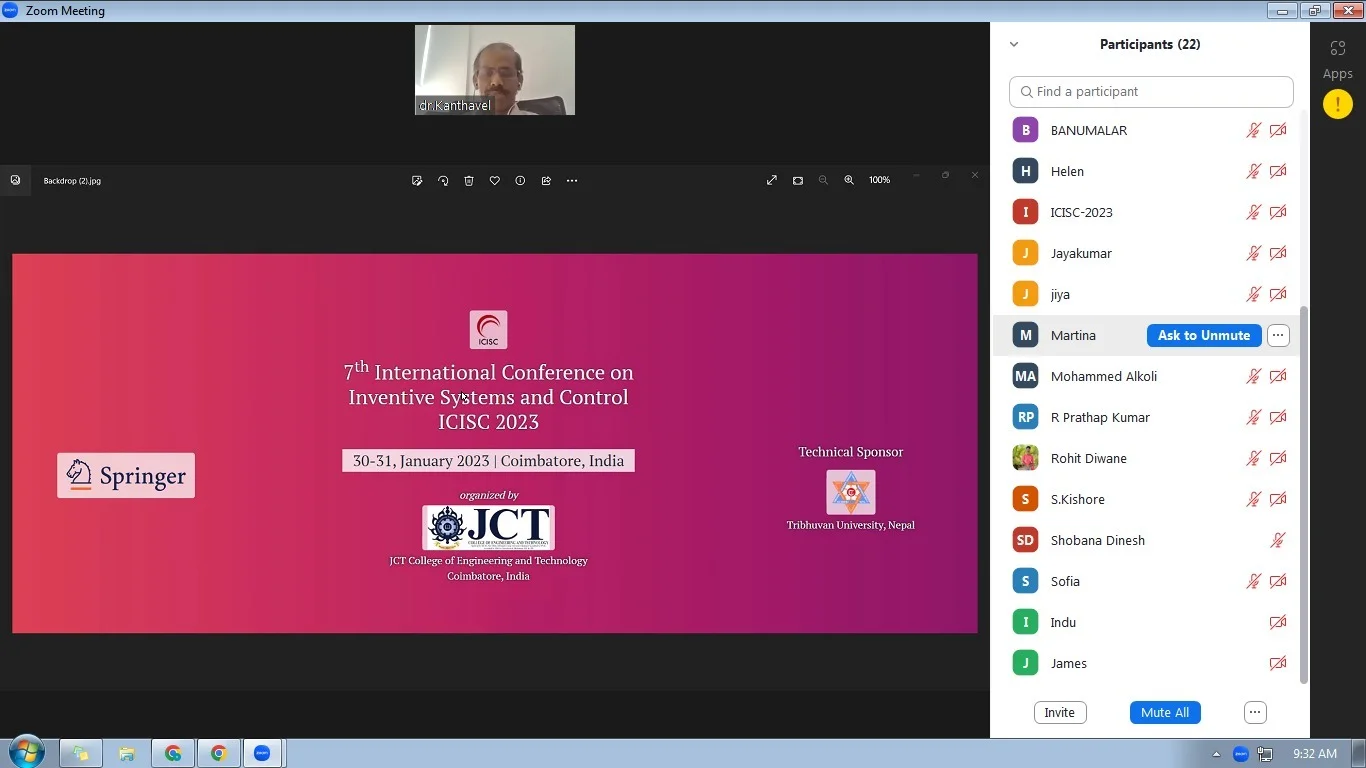Image resolution: width=1366 pixels, height=768 pixels.
Task: Click Rohit Diwane's profile photo avatar
Action: [1025, 458]
